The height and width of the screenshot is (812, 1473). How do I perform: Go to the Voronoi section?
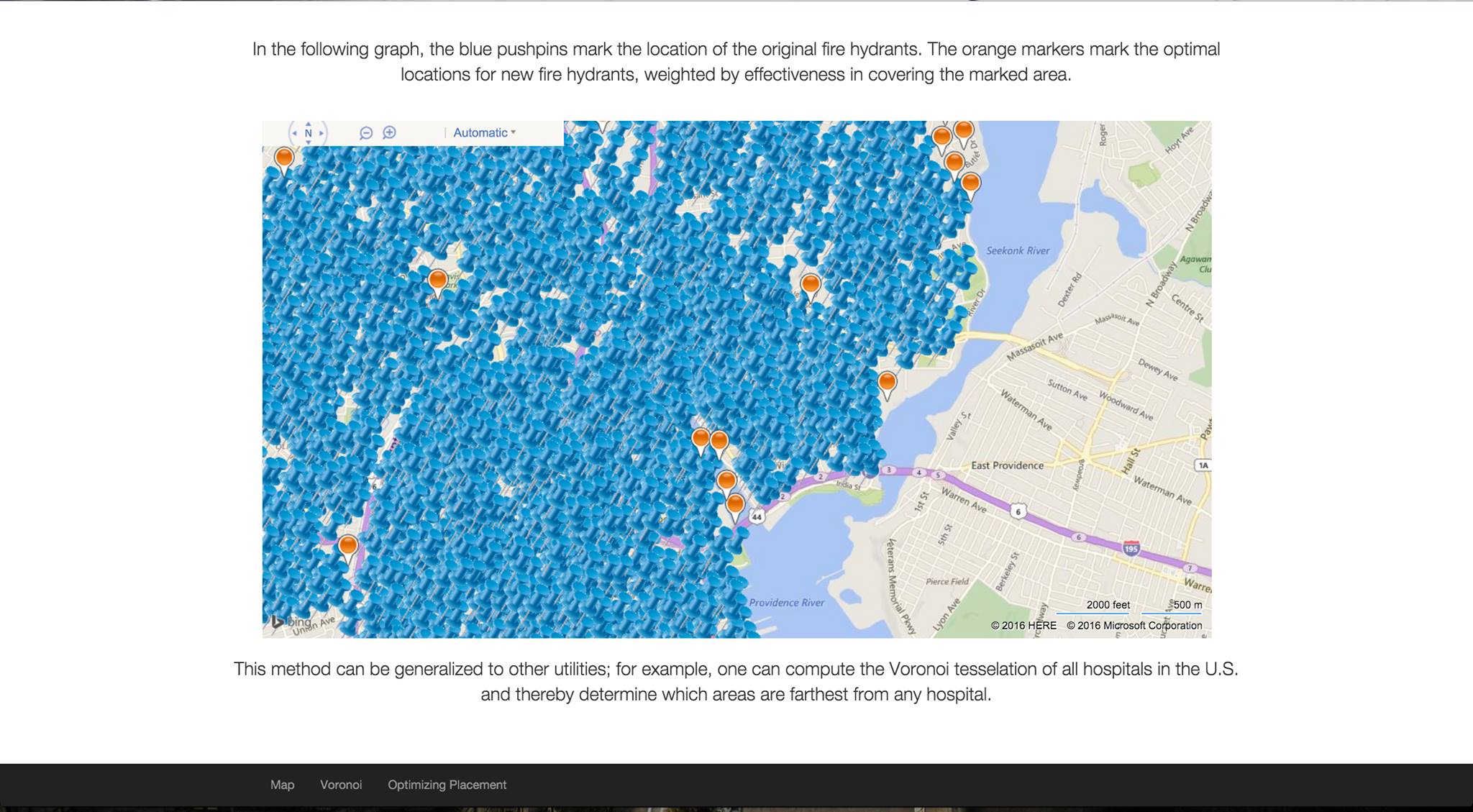tap(341, 785)
